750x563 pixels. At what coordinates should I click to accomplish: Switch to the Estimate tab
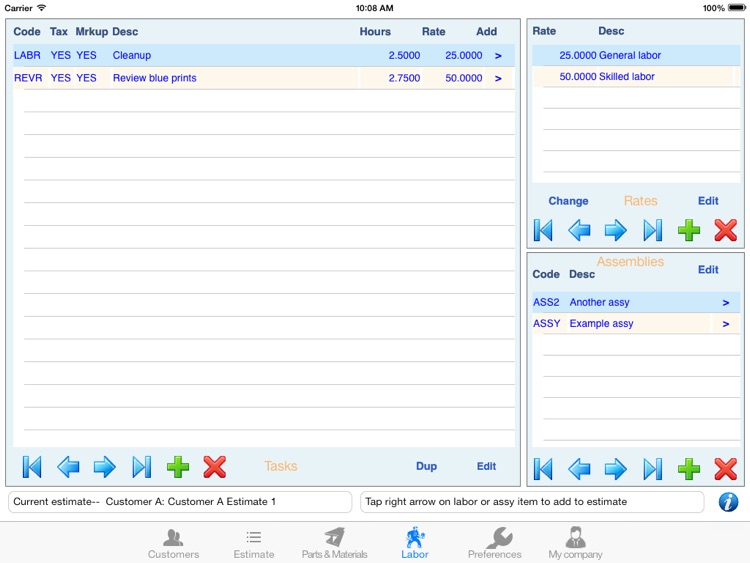[x=254, y=543]
